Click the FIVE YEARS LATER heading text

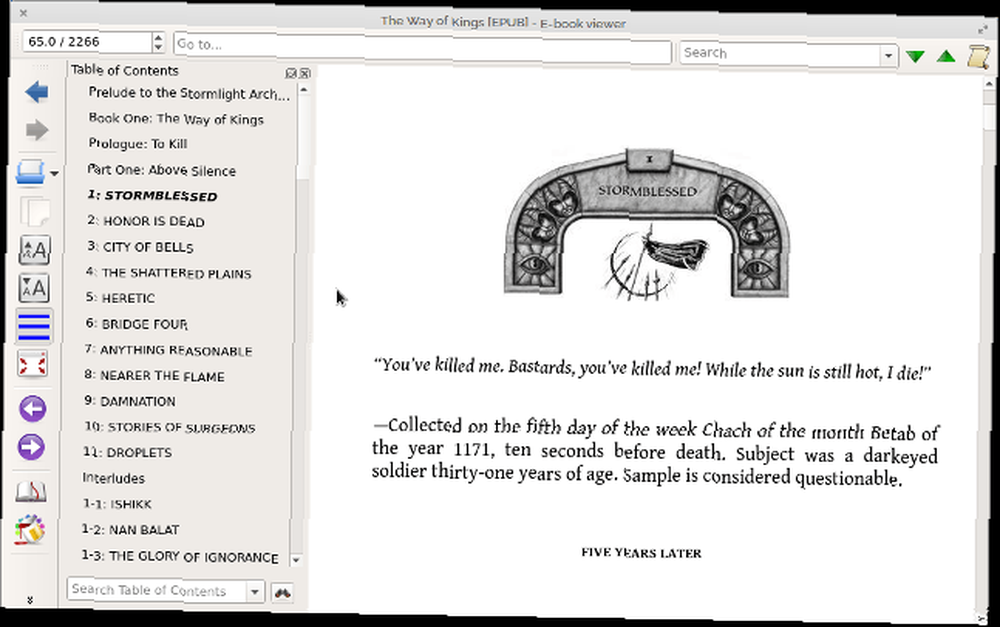641,553
